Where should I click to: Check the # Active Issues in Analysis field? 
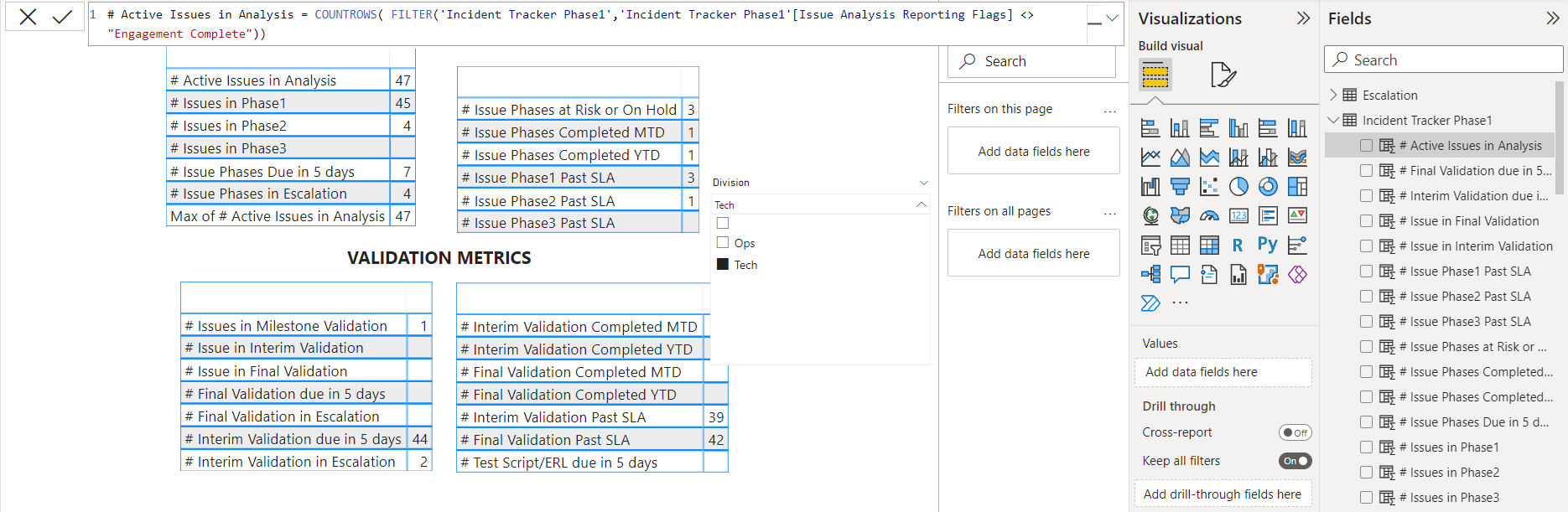click(1366, 146)
